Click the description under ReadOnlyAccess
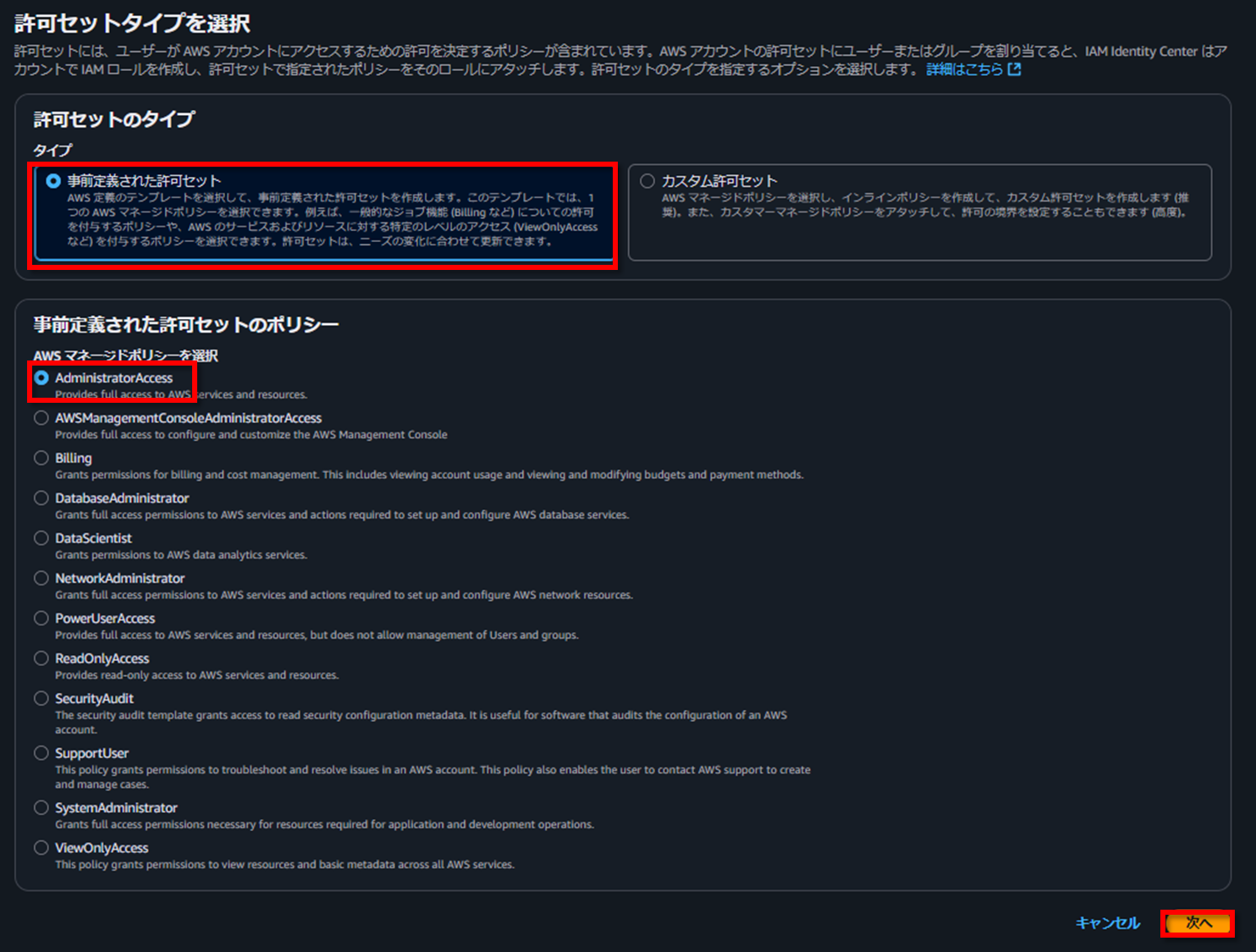This screenshot has height=952, width=1256. pos(196,675)
